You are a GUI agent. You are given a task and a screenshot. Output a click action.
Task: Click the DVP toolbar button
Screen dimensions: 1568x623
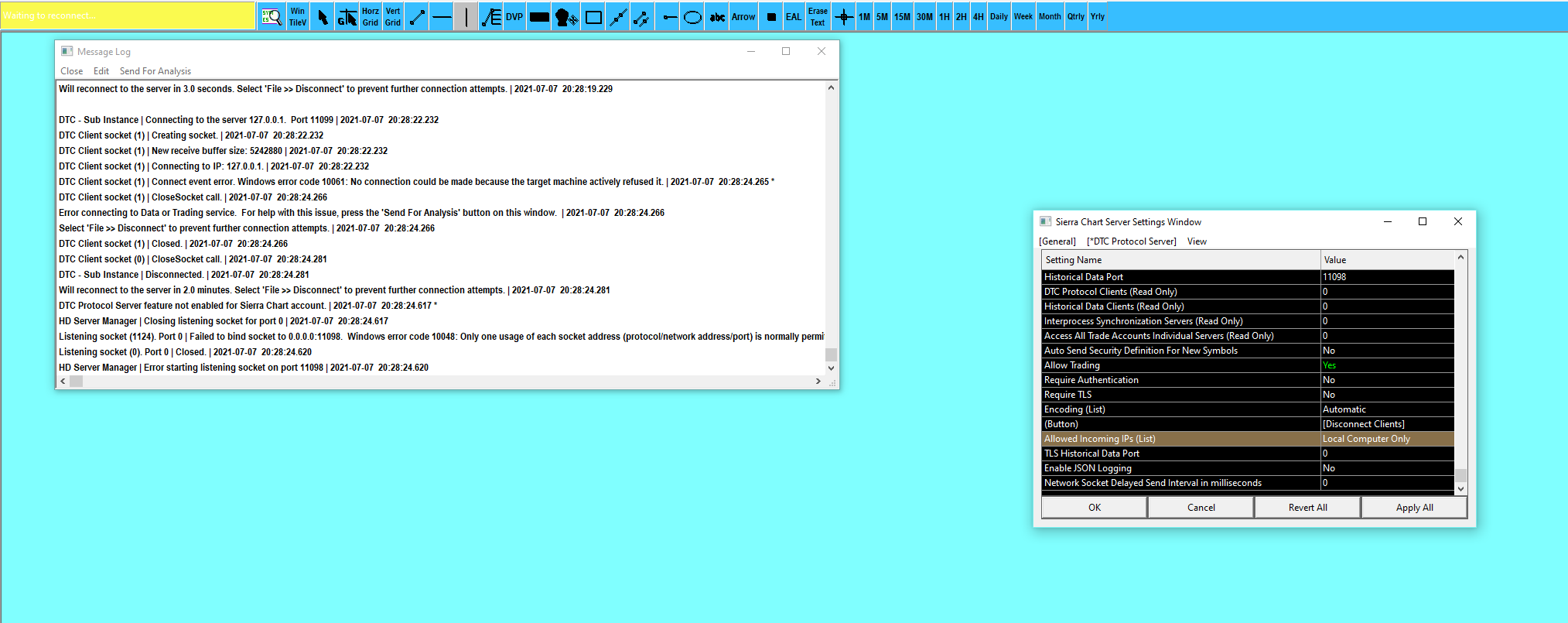(514, 16)
